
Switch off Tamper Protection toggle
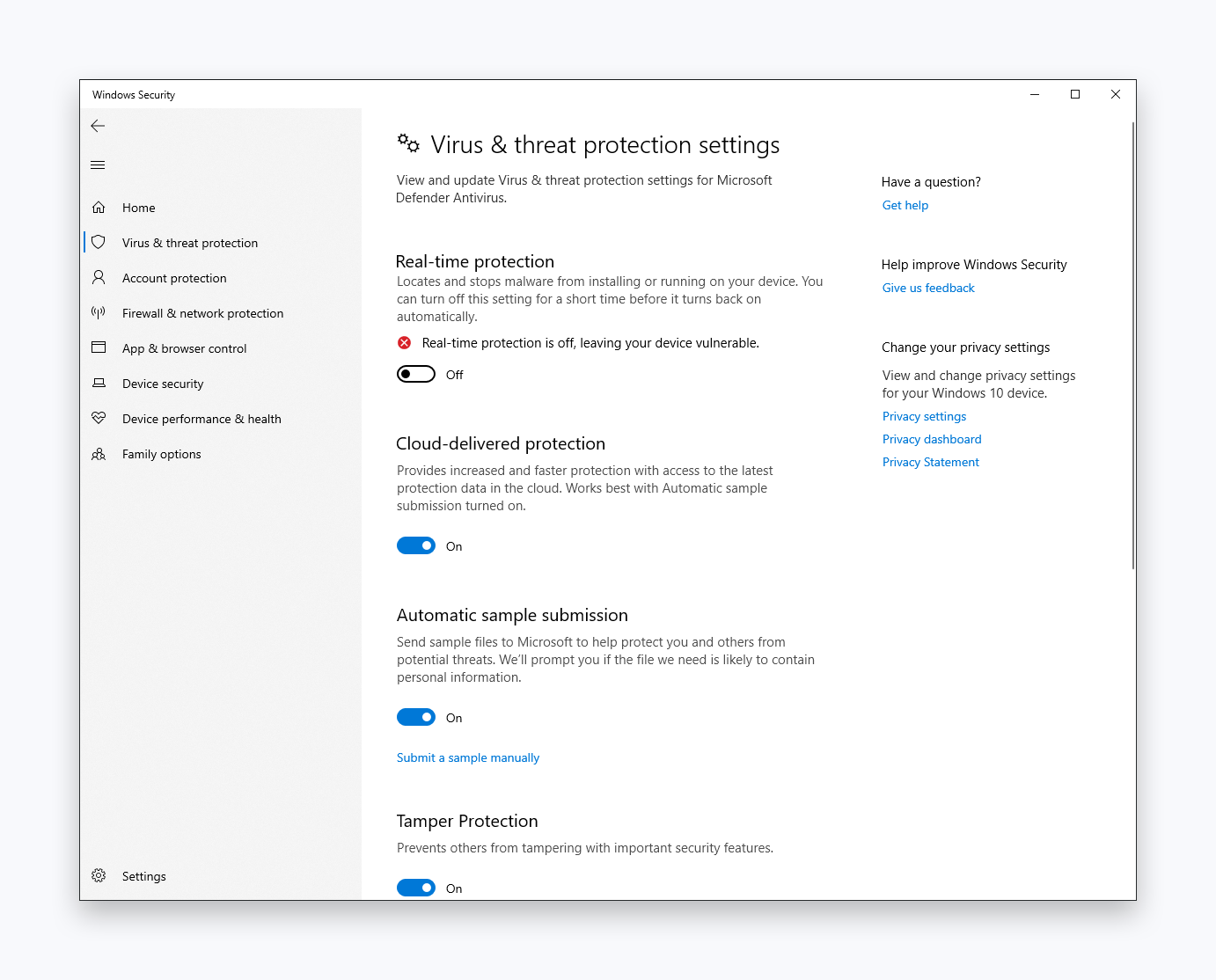coord(416,888)
